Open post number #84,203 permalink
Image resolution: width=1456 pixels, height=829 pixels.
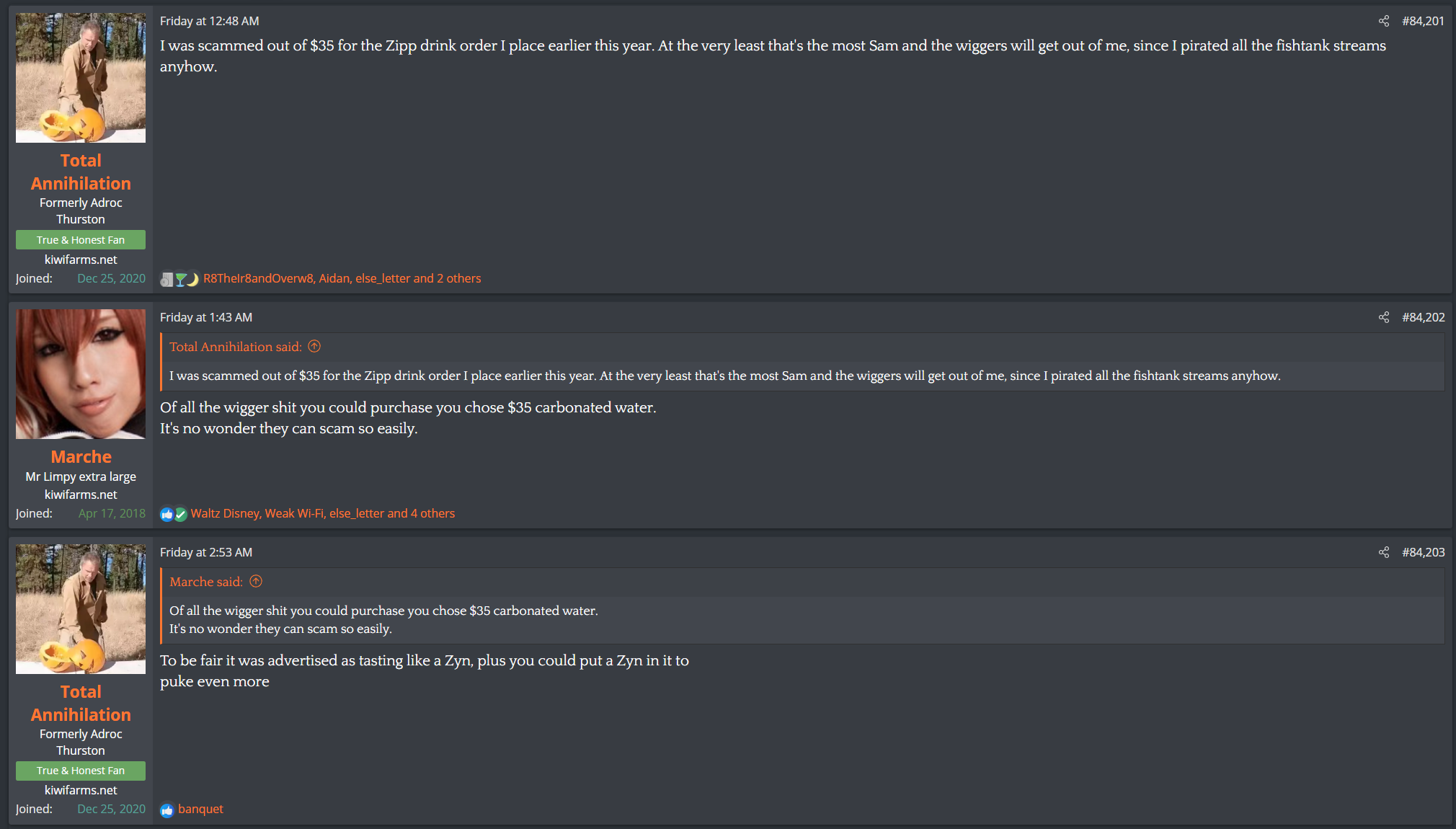(x=1423, y=552)
